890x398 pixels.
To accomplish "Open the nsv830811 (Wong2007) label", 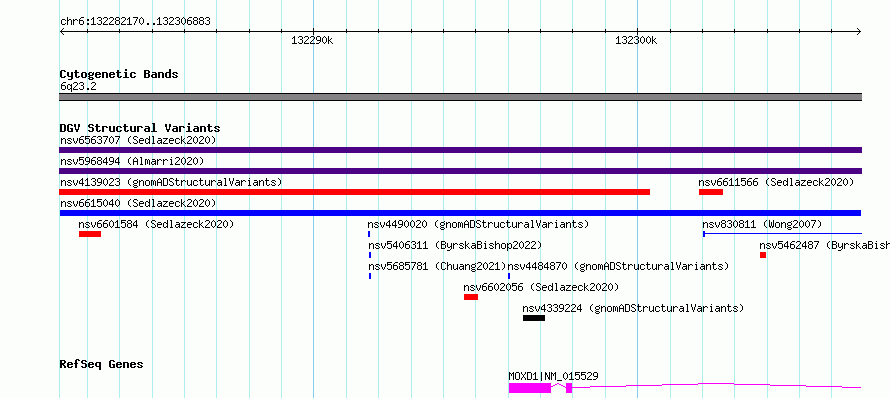I will tap(762, 224).
